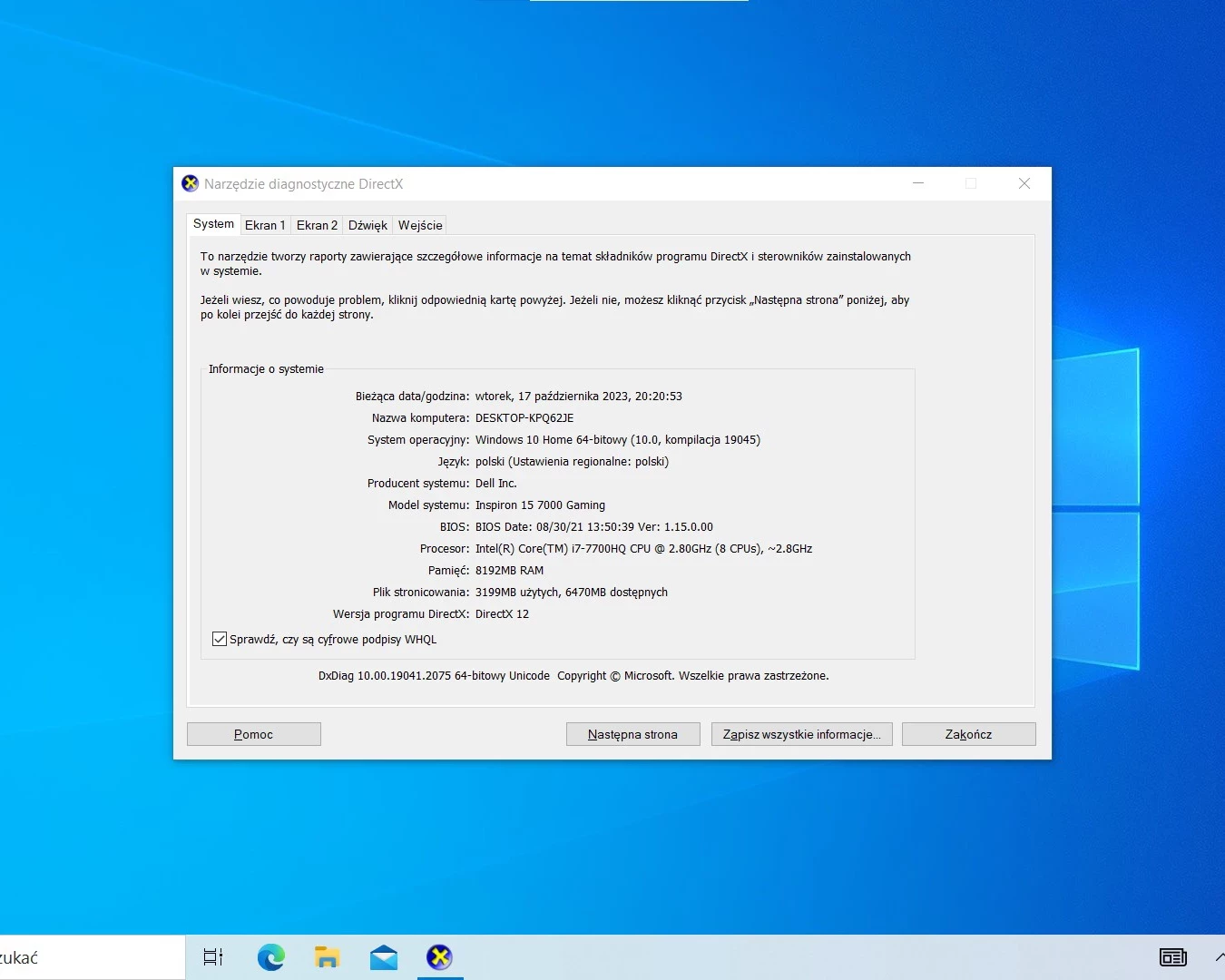
Task: Click the 8192MB RAM value
Action: point(510,571)
